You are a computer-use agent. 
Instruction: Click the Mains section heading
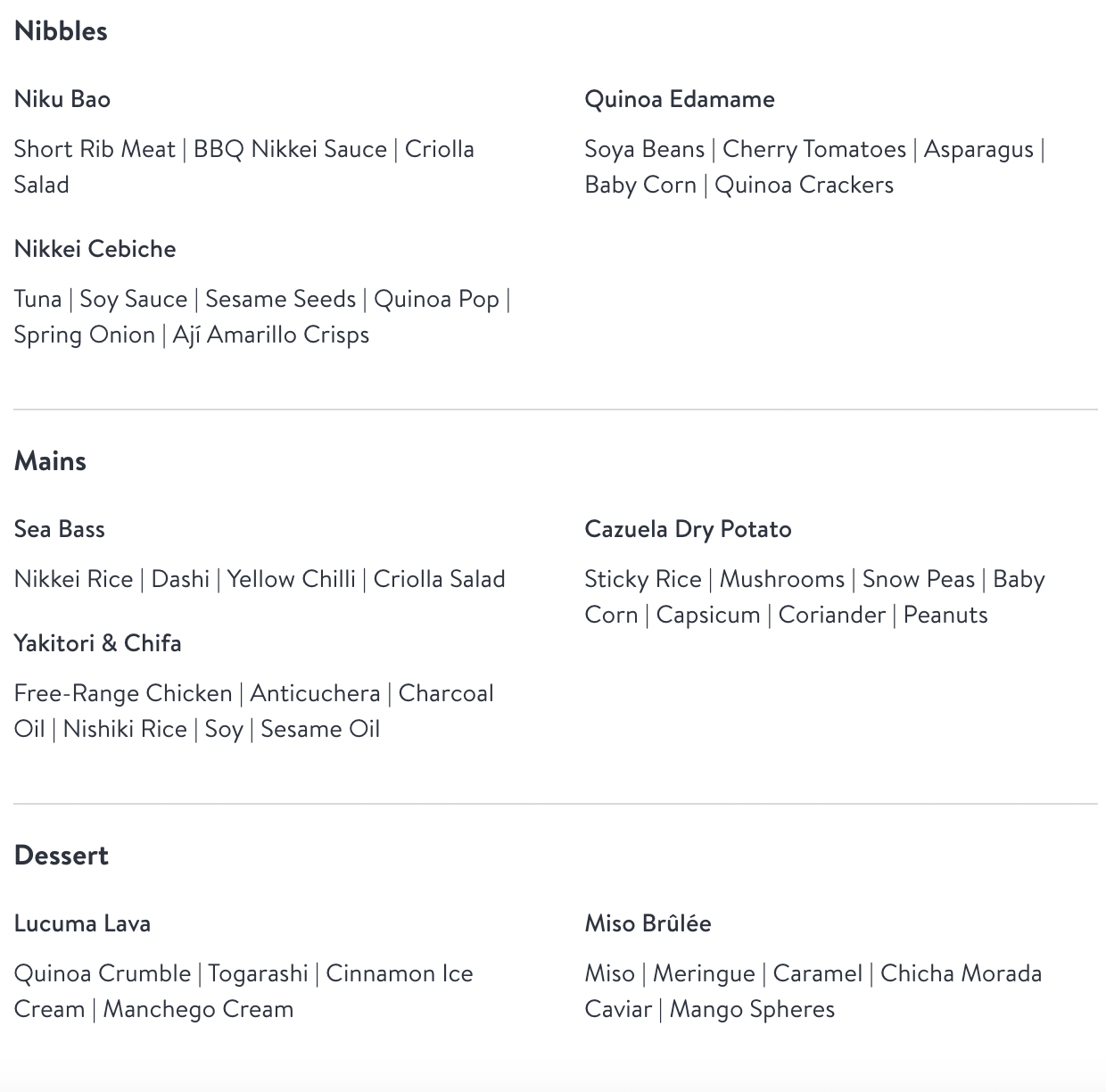[x=50, y=461]
